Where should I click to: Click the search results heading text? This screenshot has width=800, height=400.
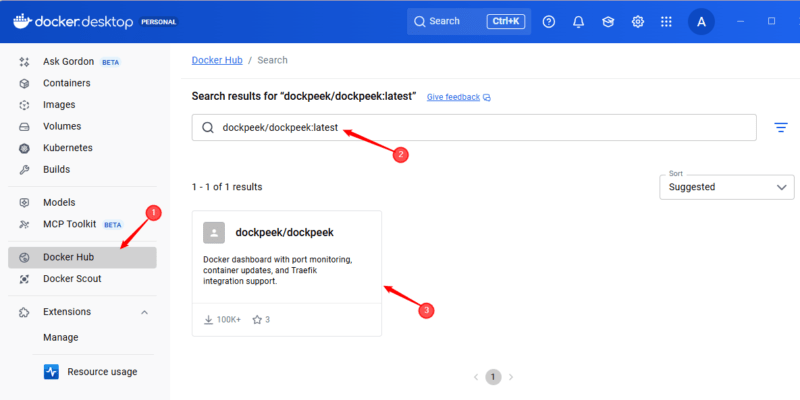click(x=304, y=96)
